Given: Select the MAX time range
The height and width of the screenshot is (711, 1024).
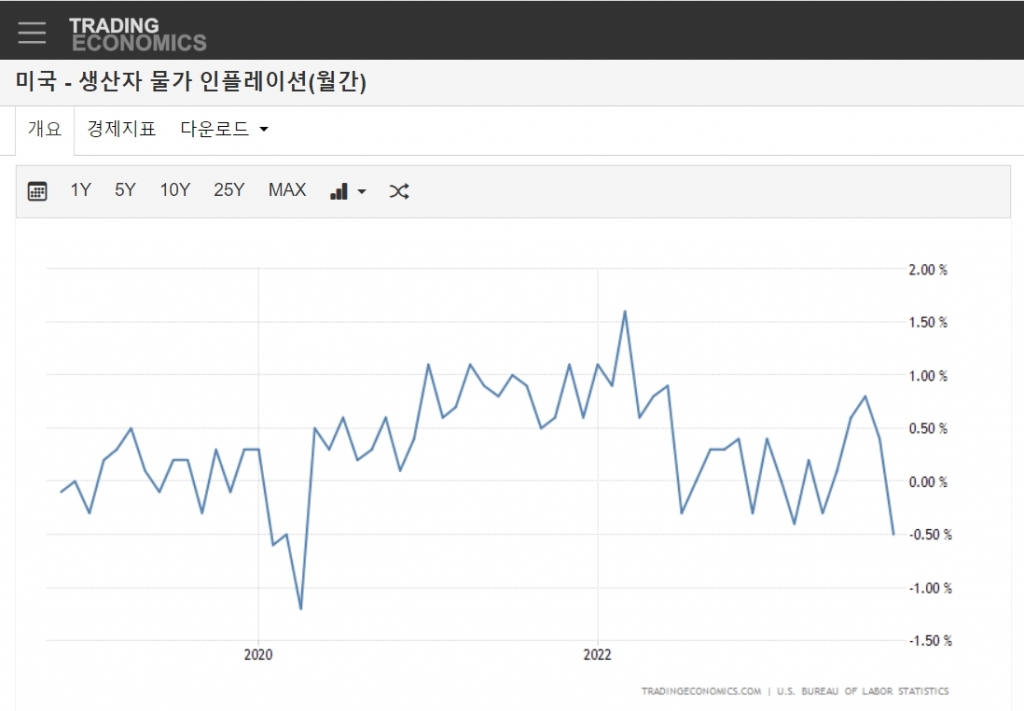Looking at the screenshot, I should pos(287,190).
